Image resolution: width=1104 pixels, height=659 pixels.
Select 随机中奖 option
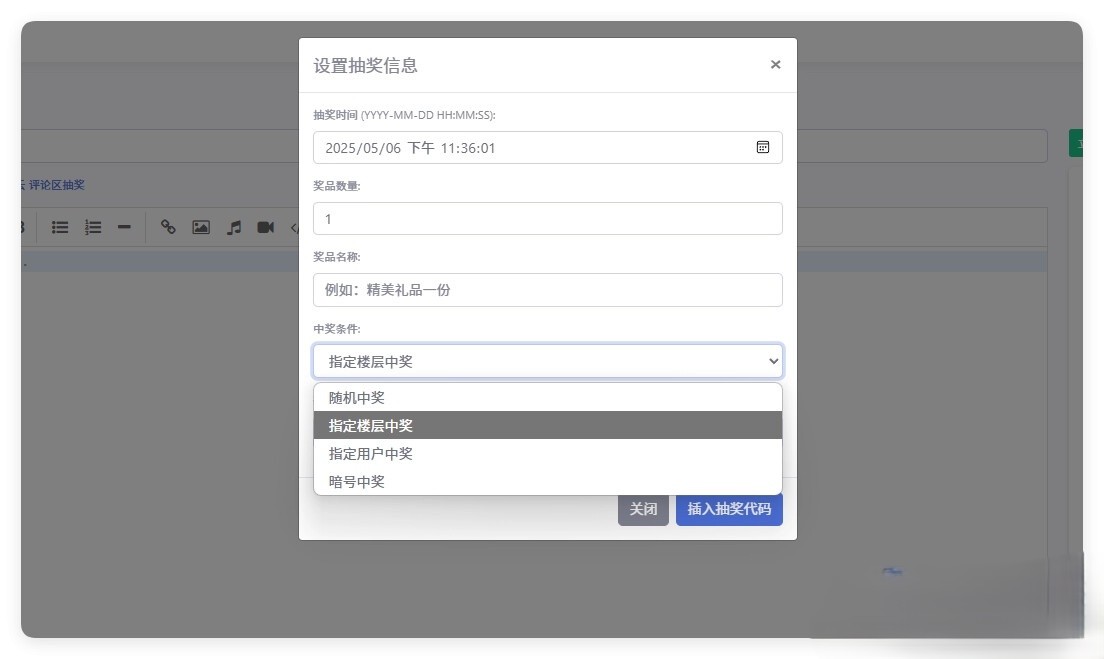pyautogui.click(x=548, y=398)
